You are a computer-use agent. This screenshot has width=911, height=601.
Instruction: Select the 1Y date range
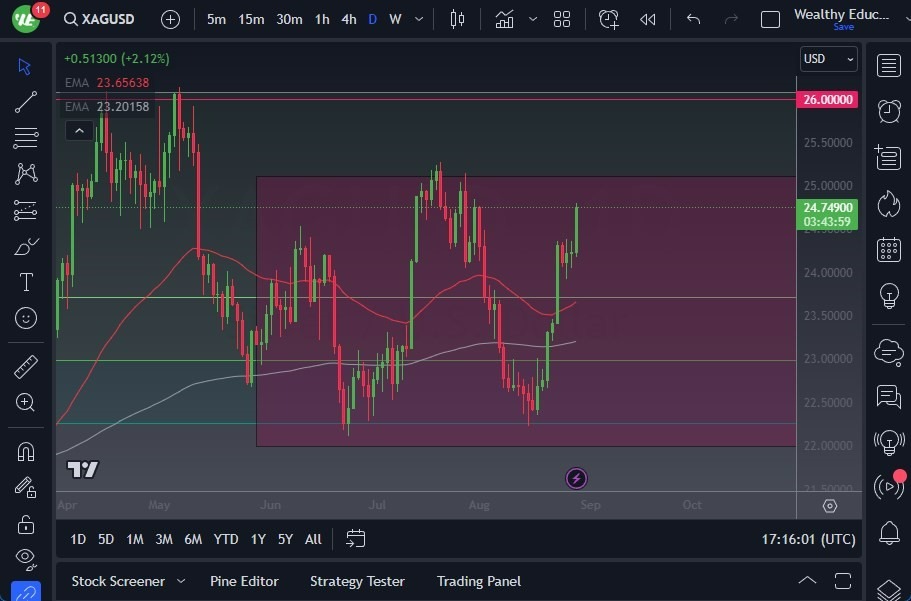point(257,539)
